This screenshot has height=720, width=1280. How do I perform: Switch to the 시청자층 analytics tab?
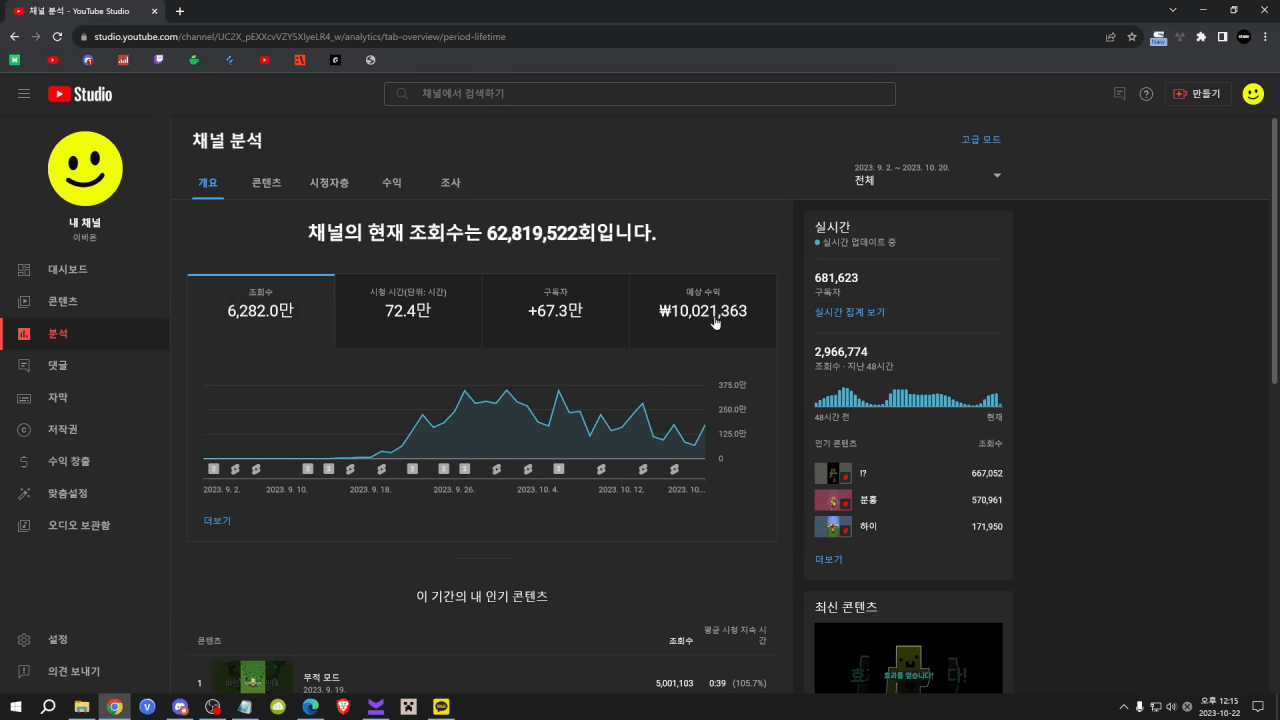coord(328,183)
